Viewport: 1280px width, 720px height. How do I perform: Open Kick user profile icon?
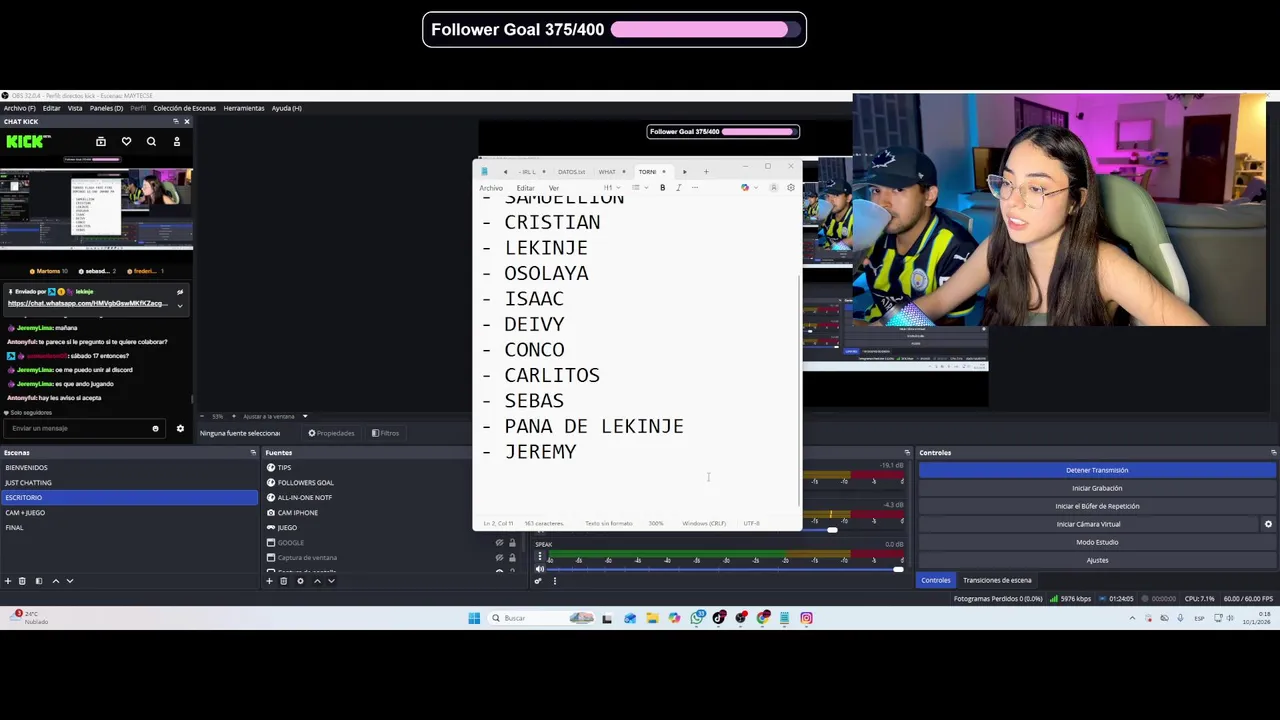point(177,142)
